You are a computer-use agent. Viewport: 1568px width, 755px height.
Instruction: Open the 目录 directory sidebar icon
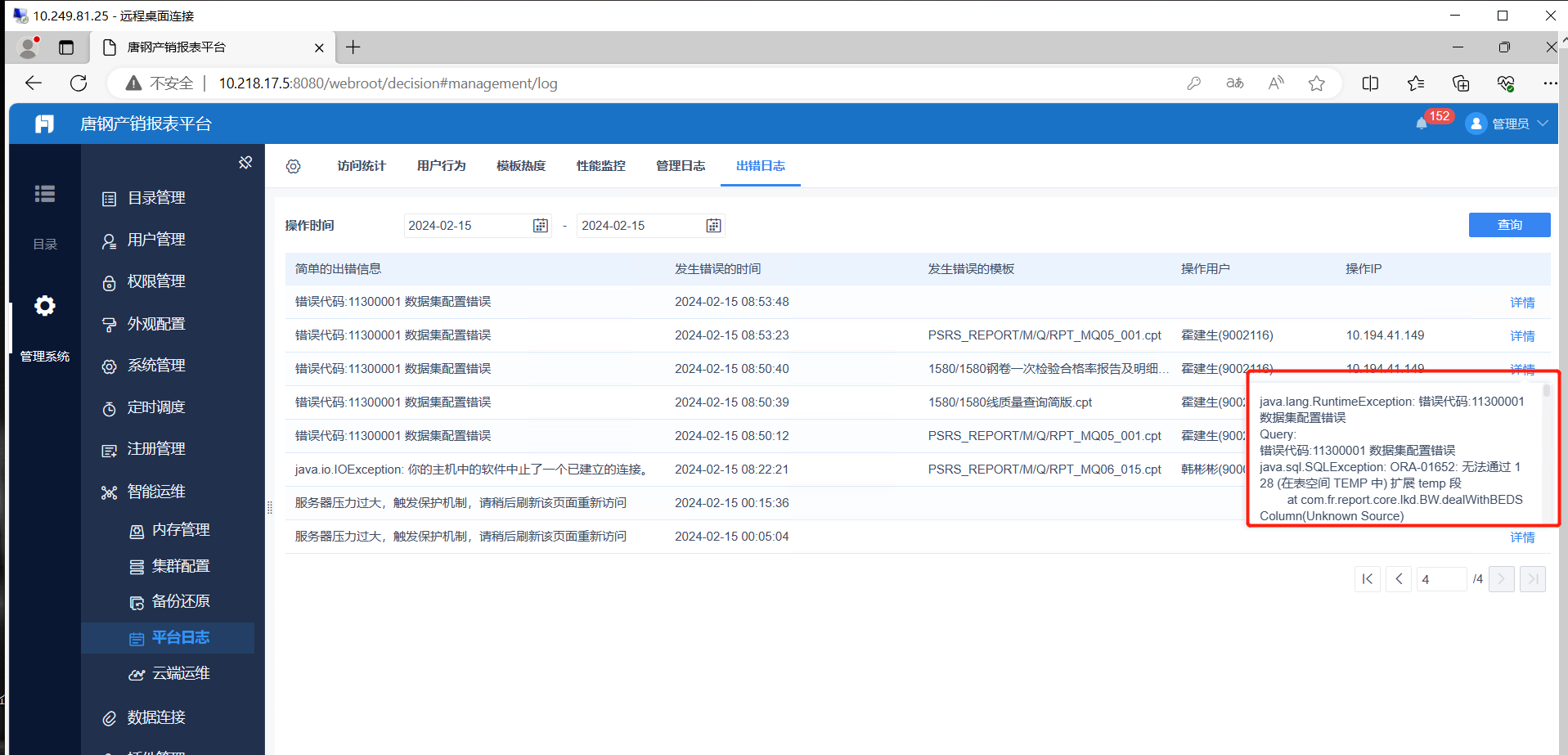(45, 194)
